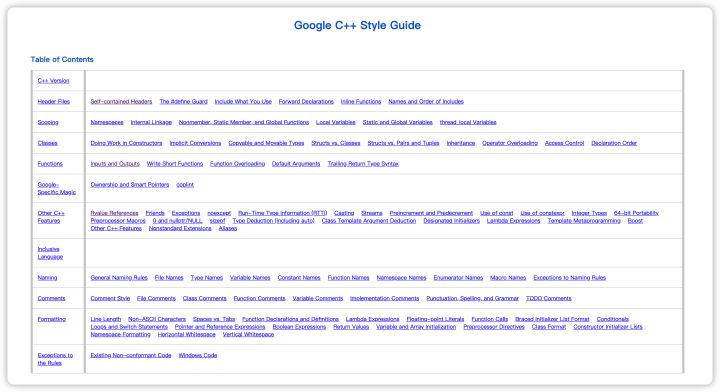Go to the Boost link
Image resolution: width=720 pixels, height=392 pixels.
(635, 221)
